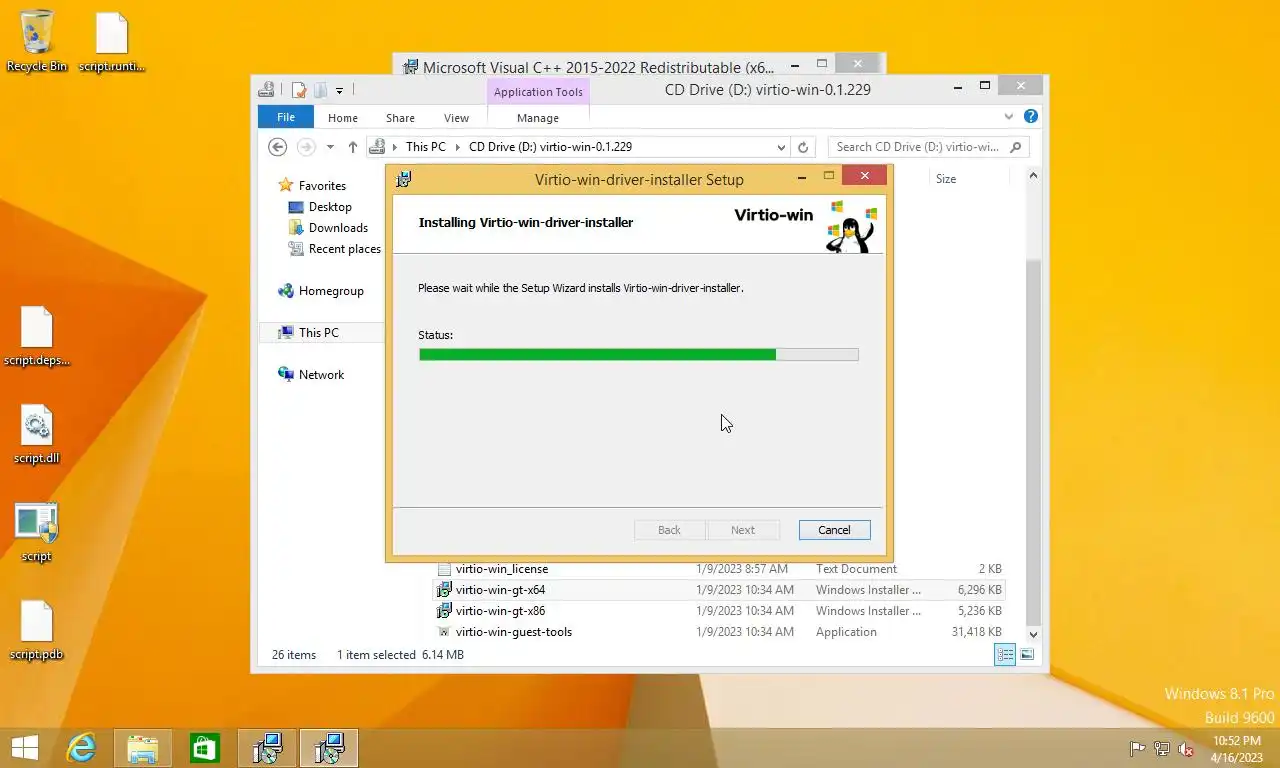Select Network in navigation pane
This screenshot has width=1280, height=768.
click(311, 374)
